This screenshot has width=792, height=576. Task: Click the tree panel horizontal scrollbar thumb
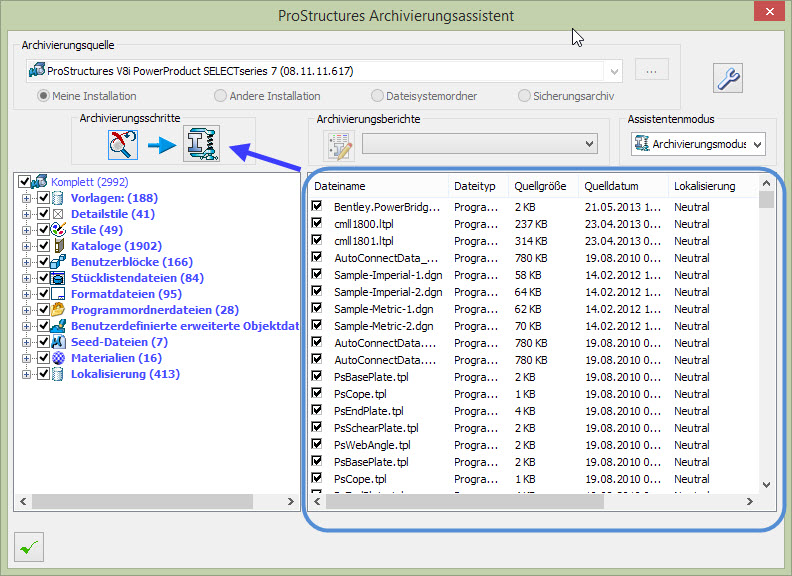[x=142, y=501]
